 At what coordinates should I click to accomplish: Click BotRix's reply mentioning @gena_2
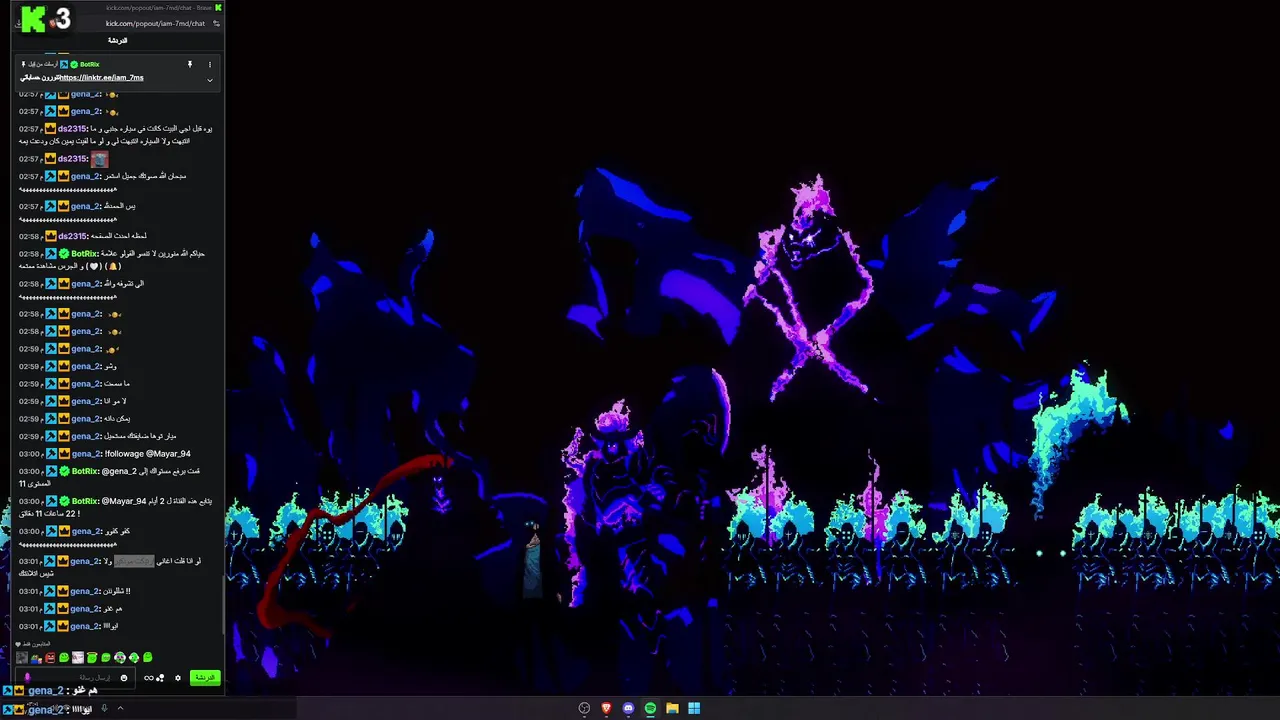110,477
